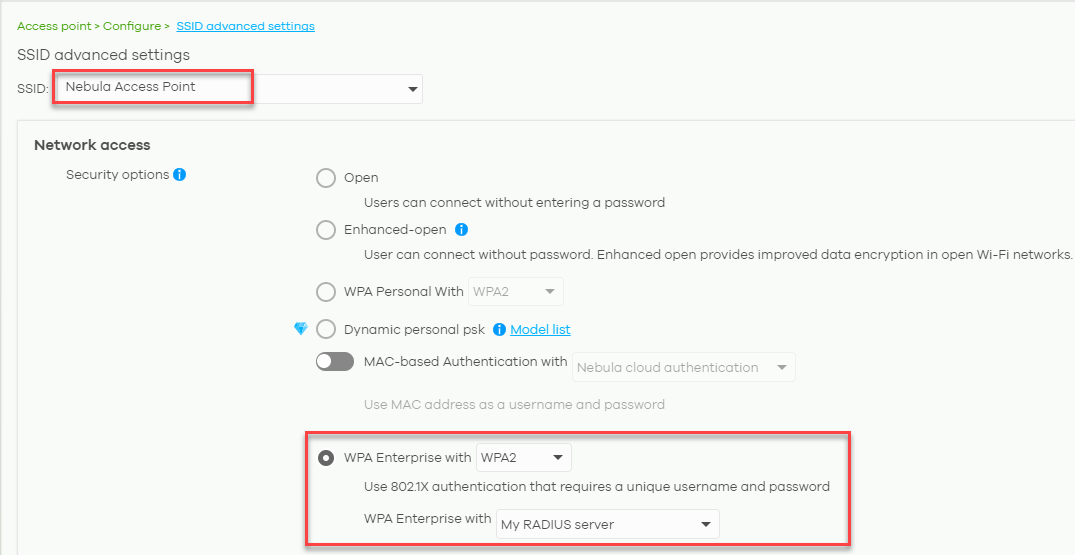Select the WPA Enterprise with radio button
The height and width of the screenshot is (555, 1075).
click(x=326, y=458)
